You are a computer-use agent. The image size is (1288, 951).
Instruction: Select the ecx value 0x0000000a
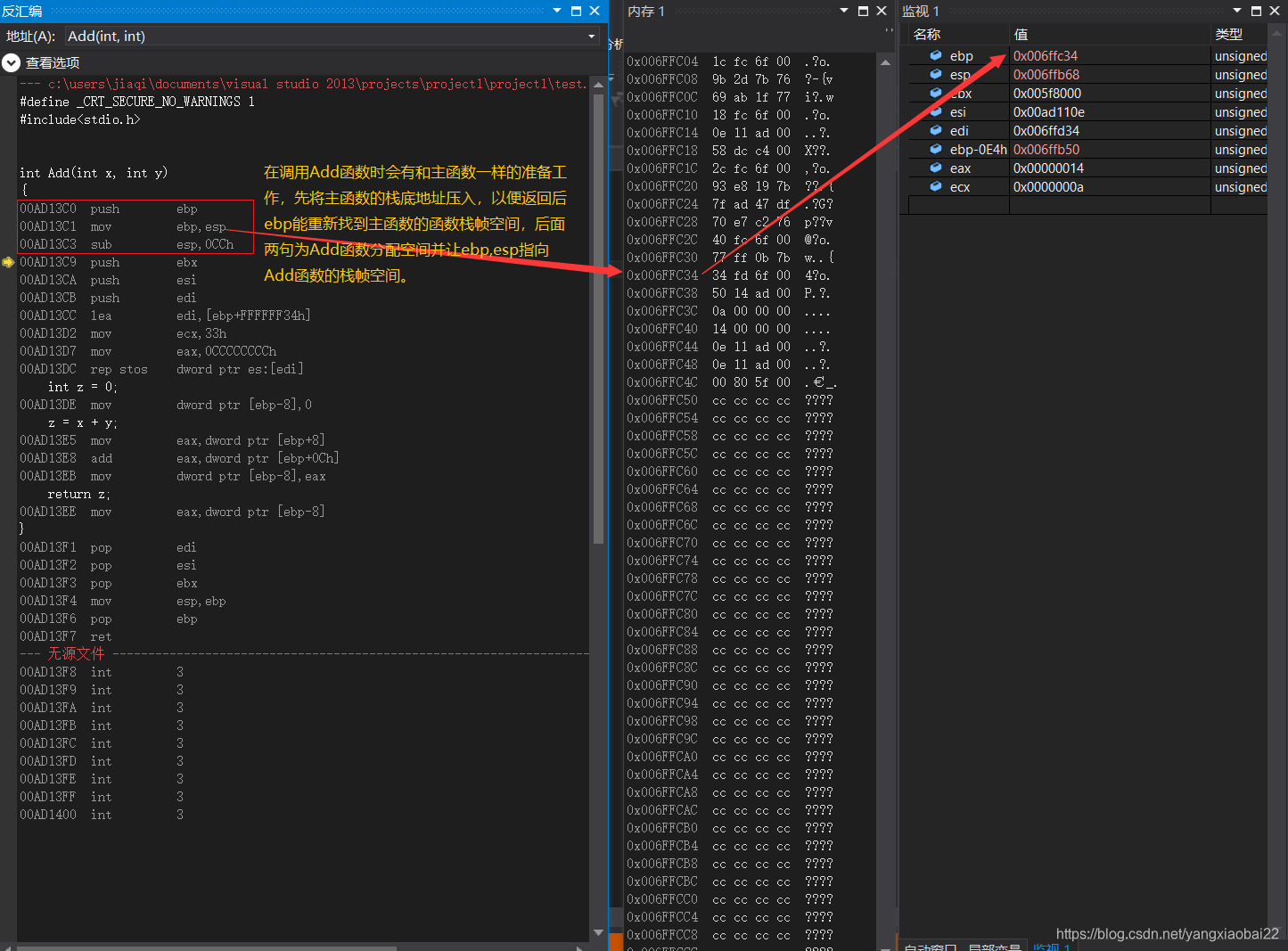1048,186
